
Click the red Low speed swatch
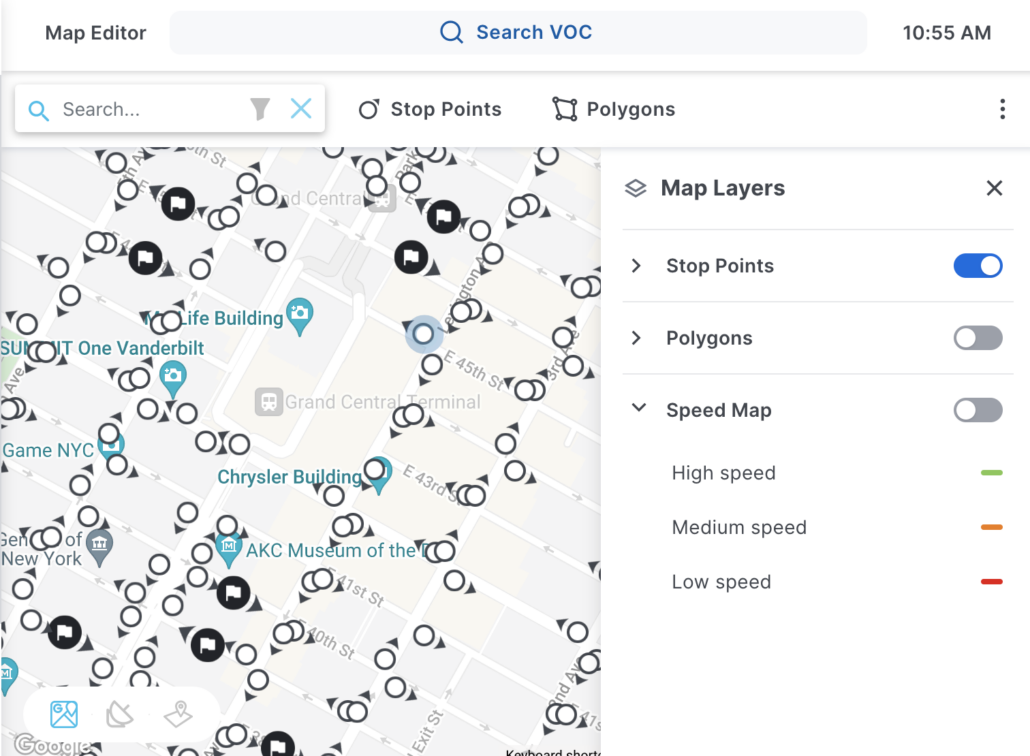click(991, 582)
